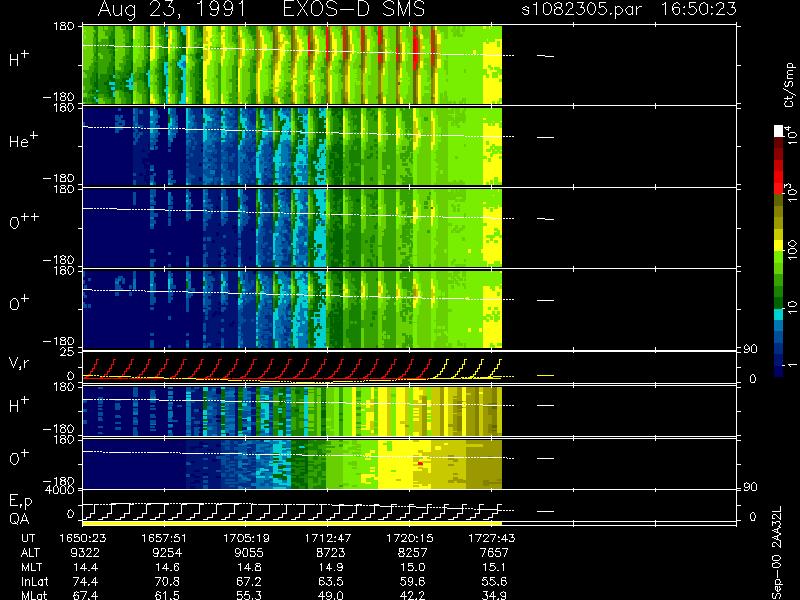Click the 10^4 color bar label
The image size is (800, 600).
[790, 134]
